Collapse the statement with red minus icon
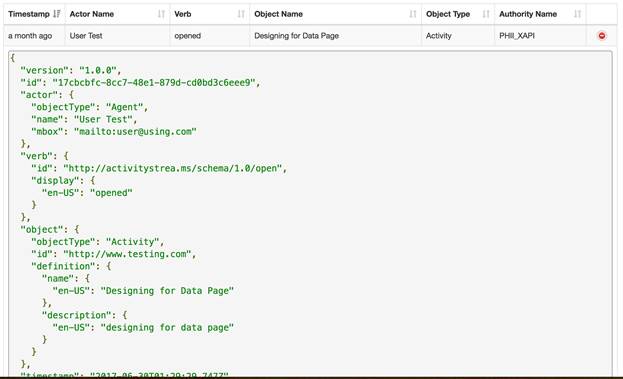The height and width of the screenshot is (379, 623). (x=602, y=36)
